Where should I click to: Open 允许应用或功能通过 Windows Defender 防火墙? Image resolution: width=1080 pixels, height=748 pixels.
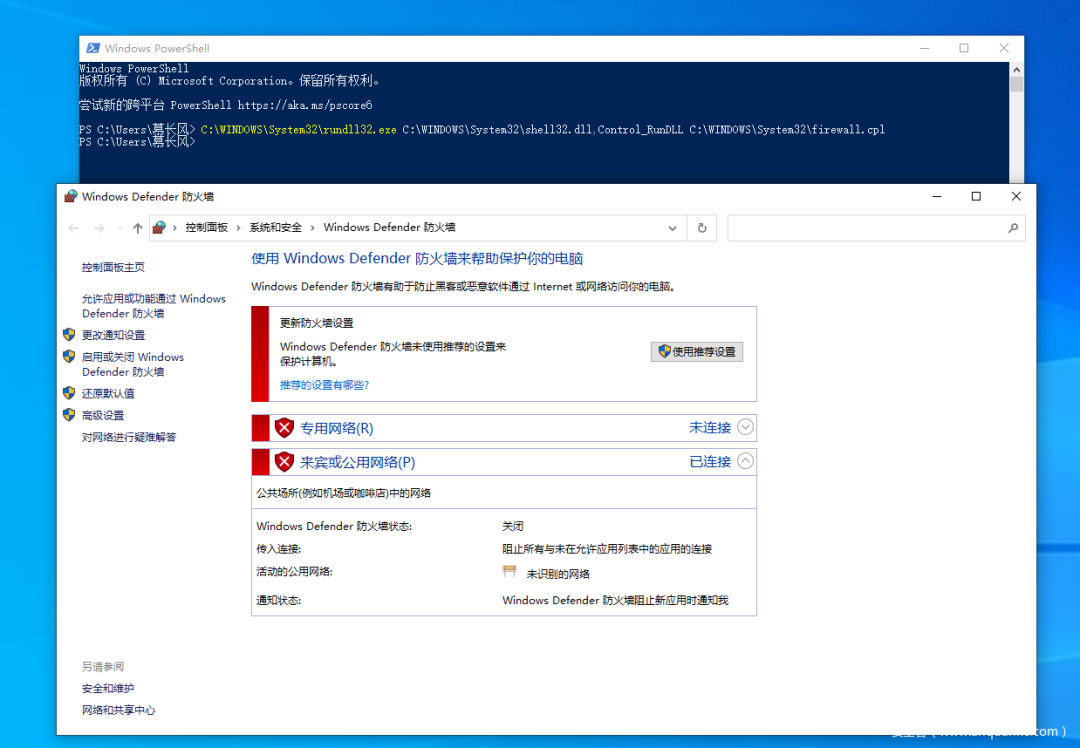(154, 306)
